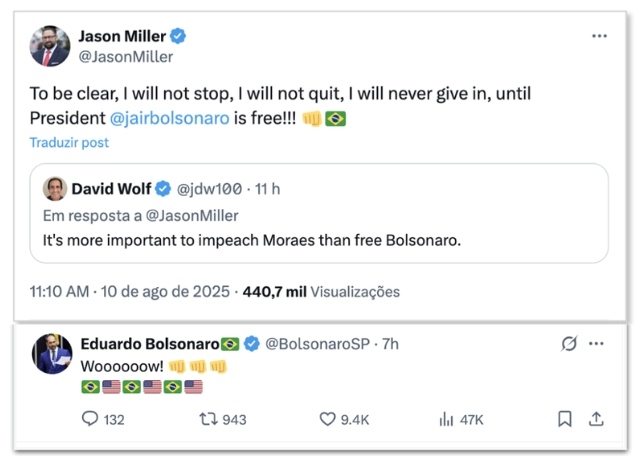This screenshot has width=639, height=465.
Task: Open the more options menu on Eduardo's reply
Action: point(598,344)
